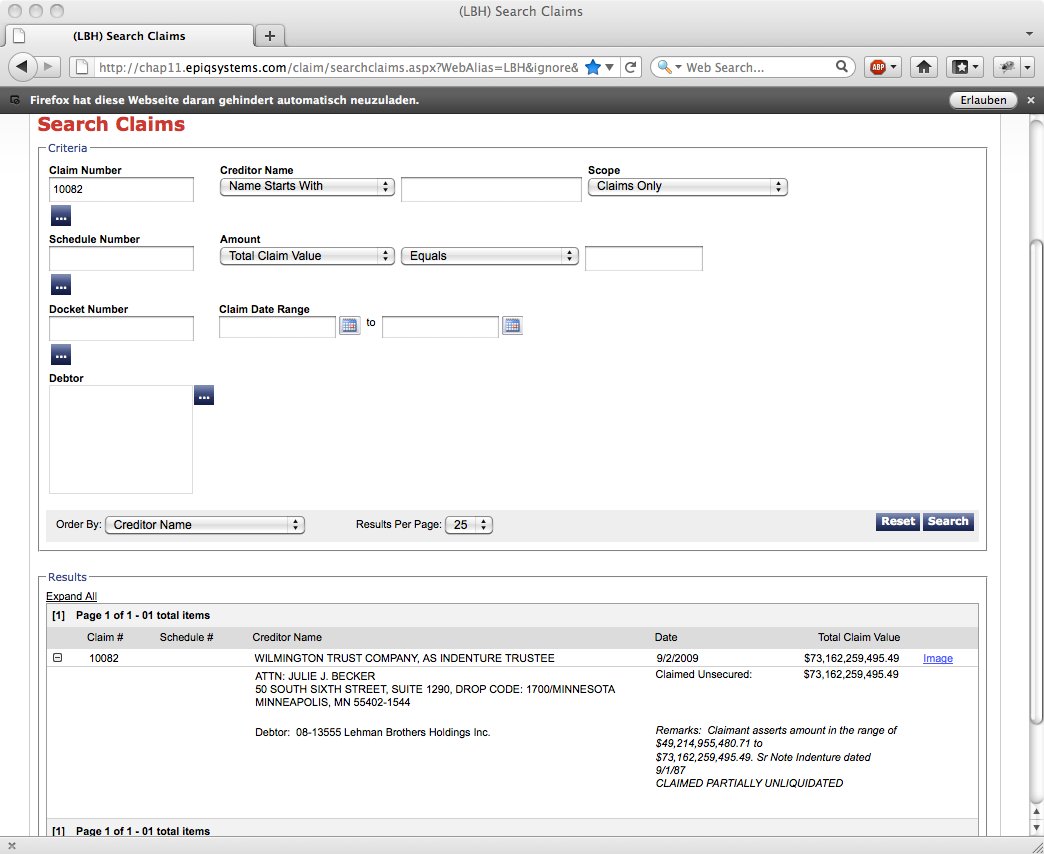Open the ellipsis button under Claim Number
Image resolution: width=1044 pixels, height=854 pixels.
(x=61, y=216)
